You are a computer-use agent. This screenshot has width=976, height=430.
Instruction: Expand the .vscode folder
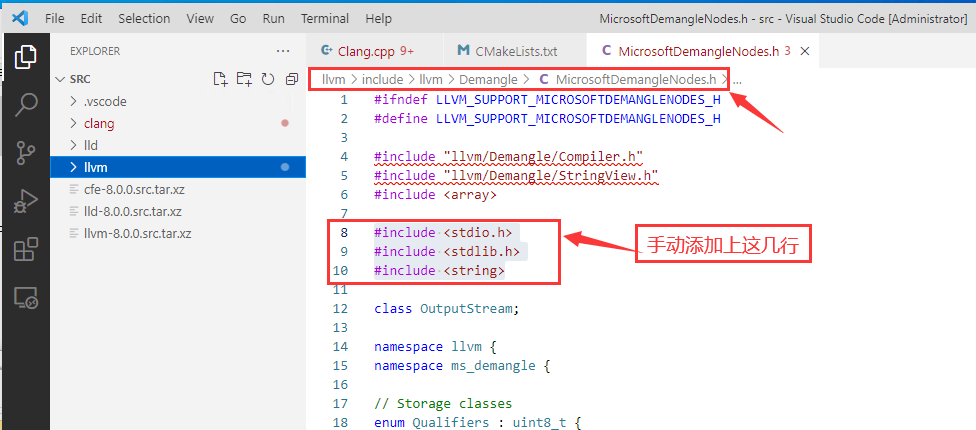[x=178, y=101]
